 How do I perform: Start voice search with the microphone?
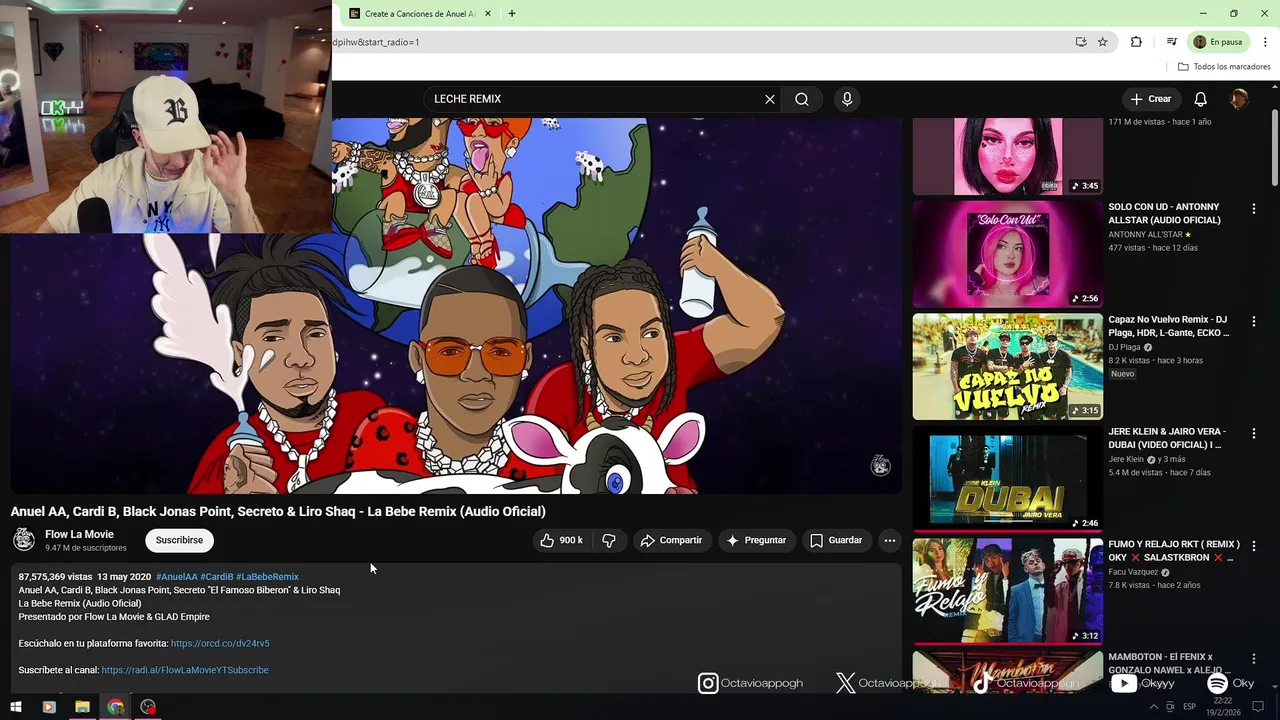(847, 99)
